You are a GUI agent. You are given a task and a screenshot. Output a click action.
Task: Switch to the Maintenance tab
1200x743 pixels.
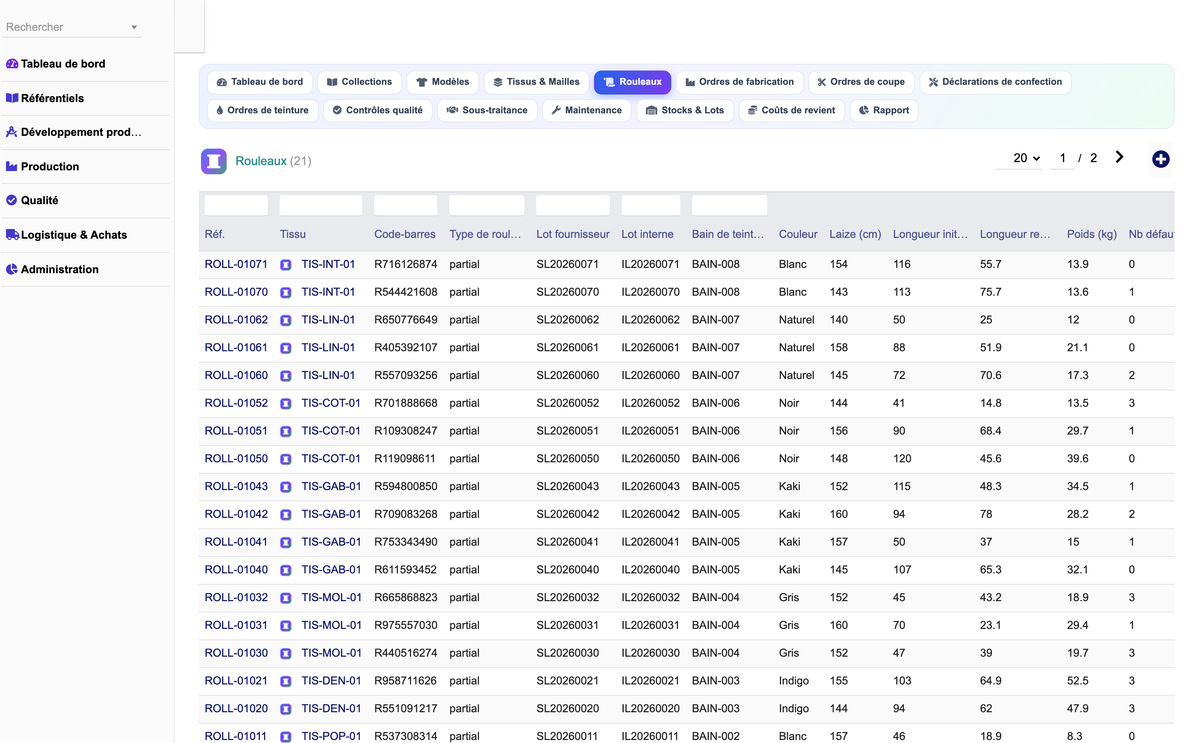pyautogui.click(x=586, y=110)
